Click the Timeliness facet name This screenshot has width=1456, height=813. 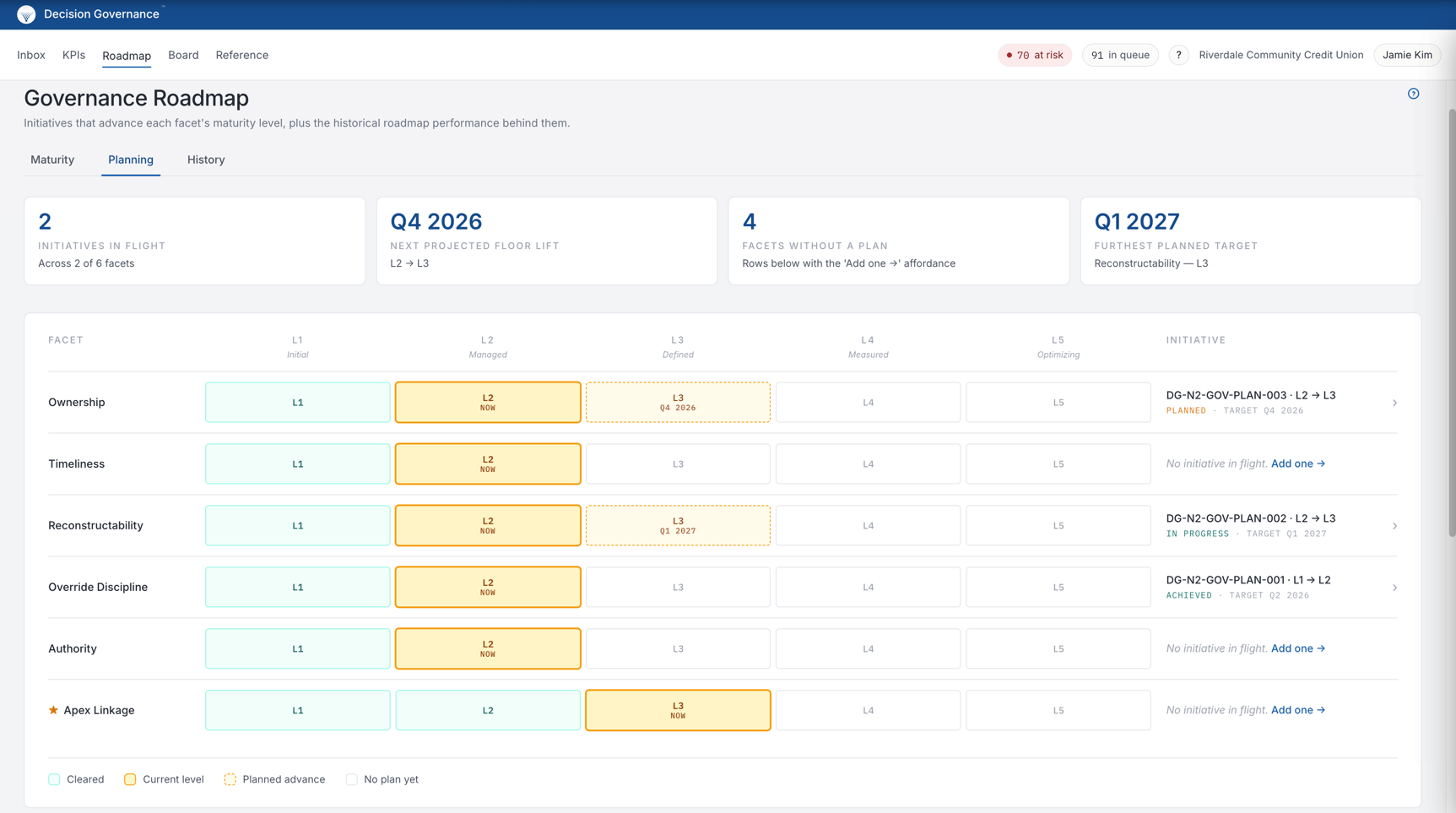point(77,463)
